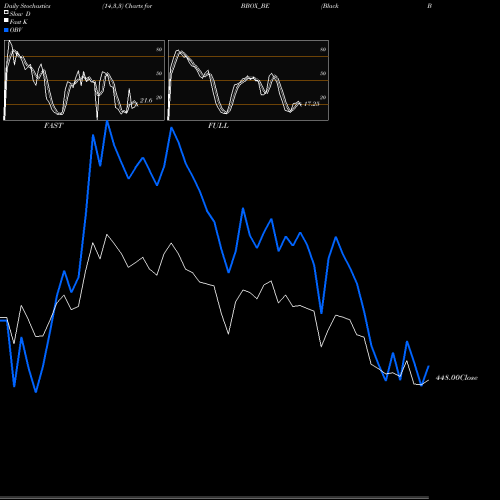Select the 'Daily Stochastics' title text

[27, 6]
